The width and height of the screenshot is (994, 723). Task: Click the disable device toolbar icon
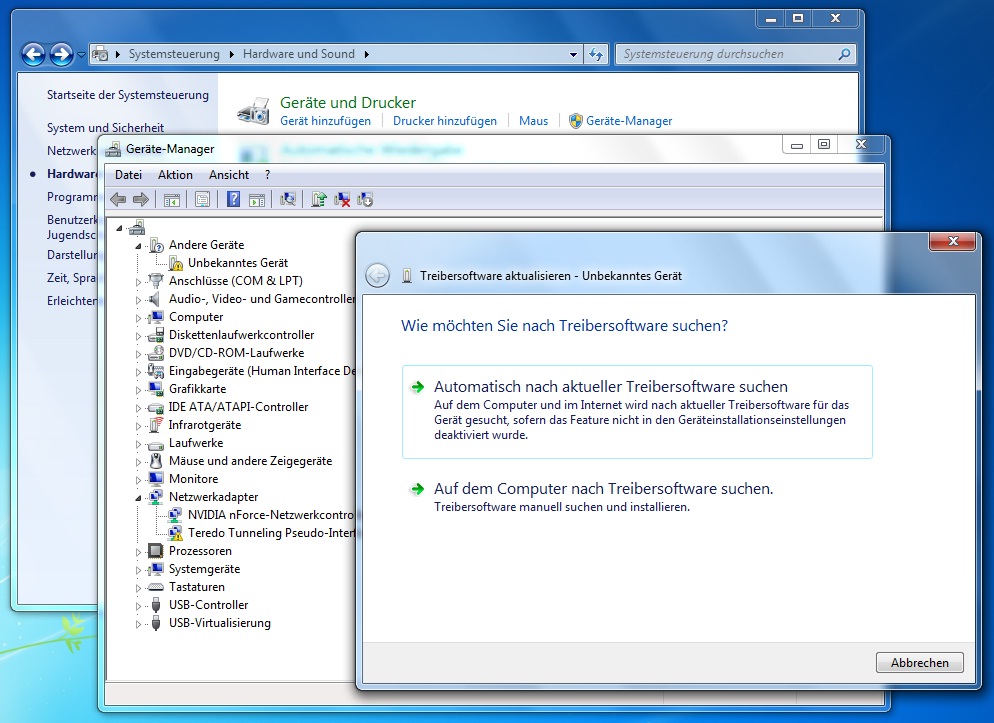[365, 200]
